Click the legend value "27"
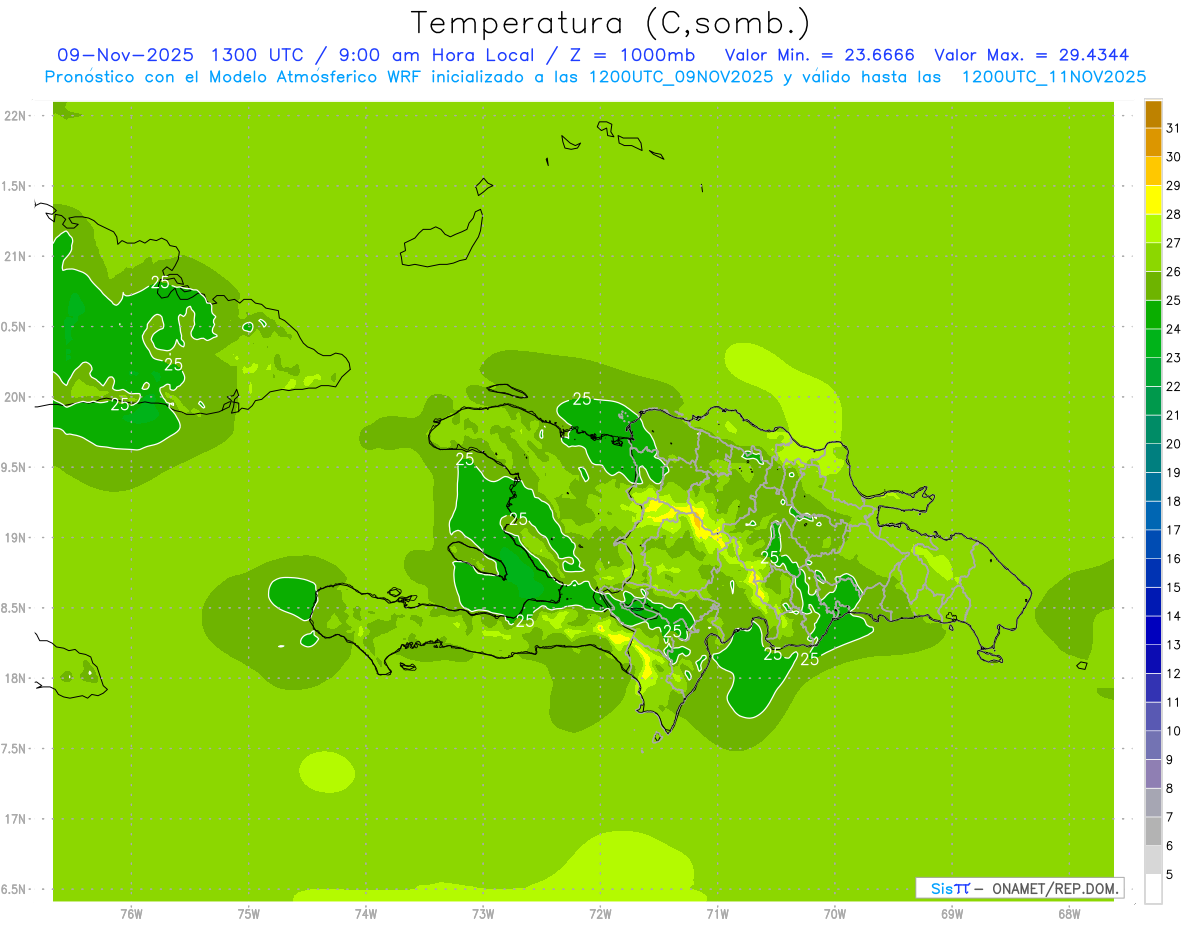The height and width of the screenshot is (927, 1200). (x=1174, y=243)
